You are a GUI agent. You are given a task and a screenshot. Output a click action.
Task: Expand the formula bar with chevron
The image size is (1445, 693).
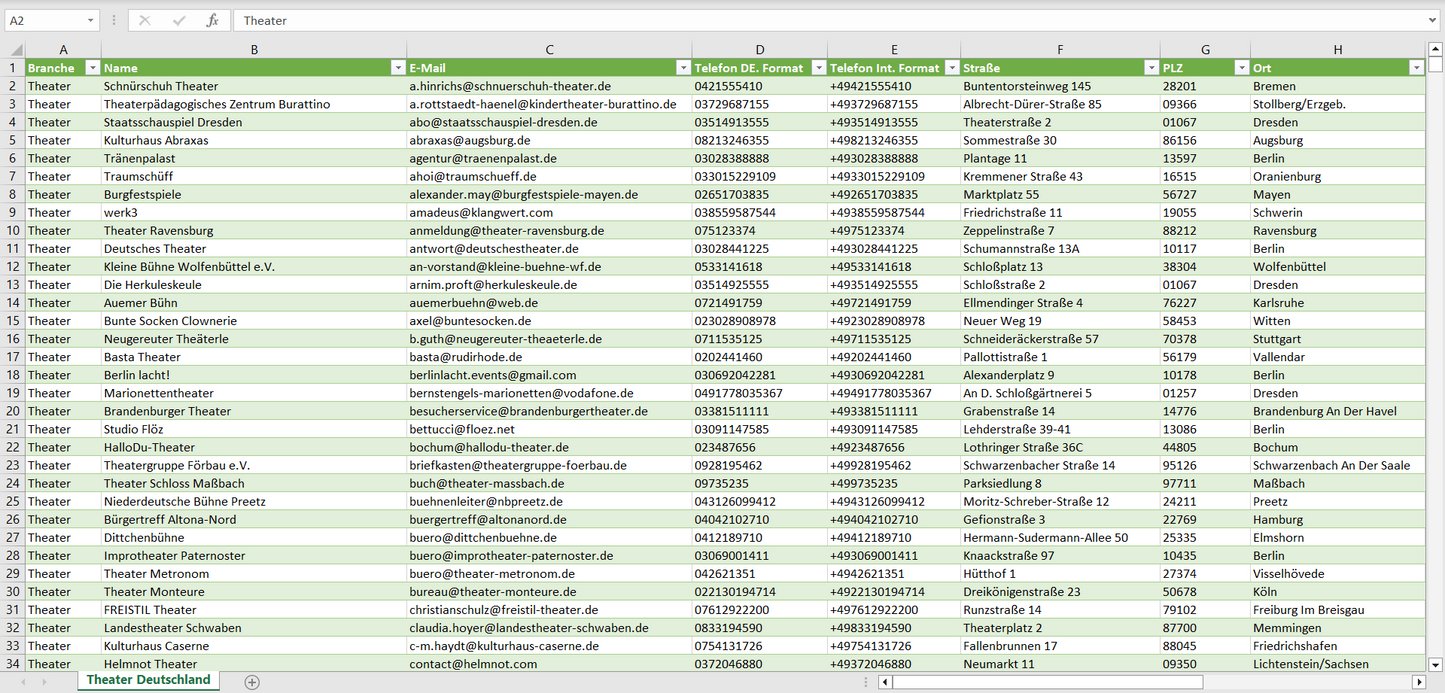tap(1433, 20)
